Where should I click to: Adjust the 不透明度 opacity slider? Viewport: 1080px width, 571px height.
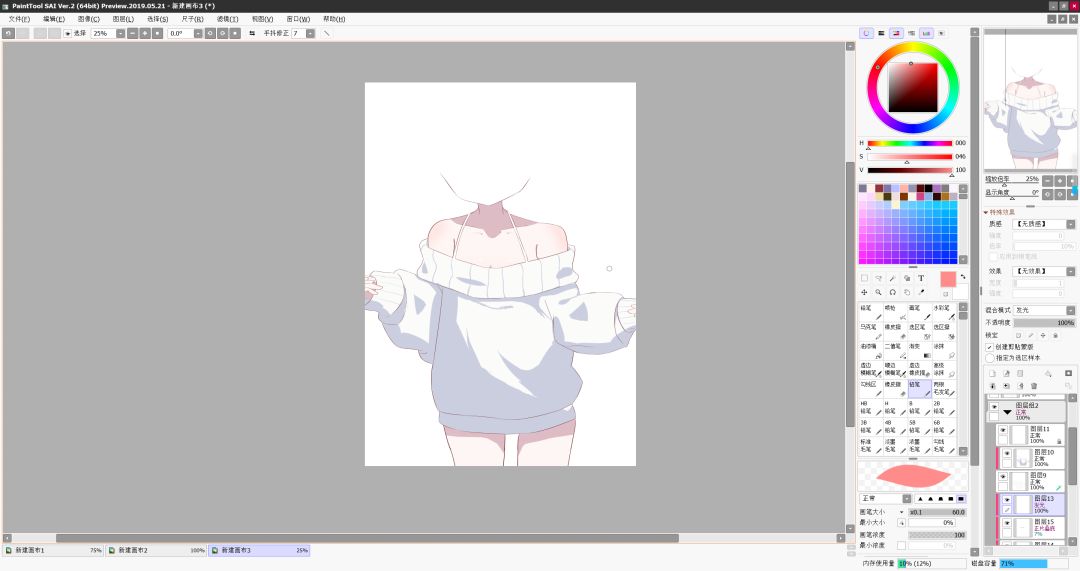point(1044,322)
